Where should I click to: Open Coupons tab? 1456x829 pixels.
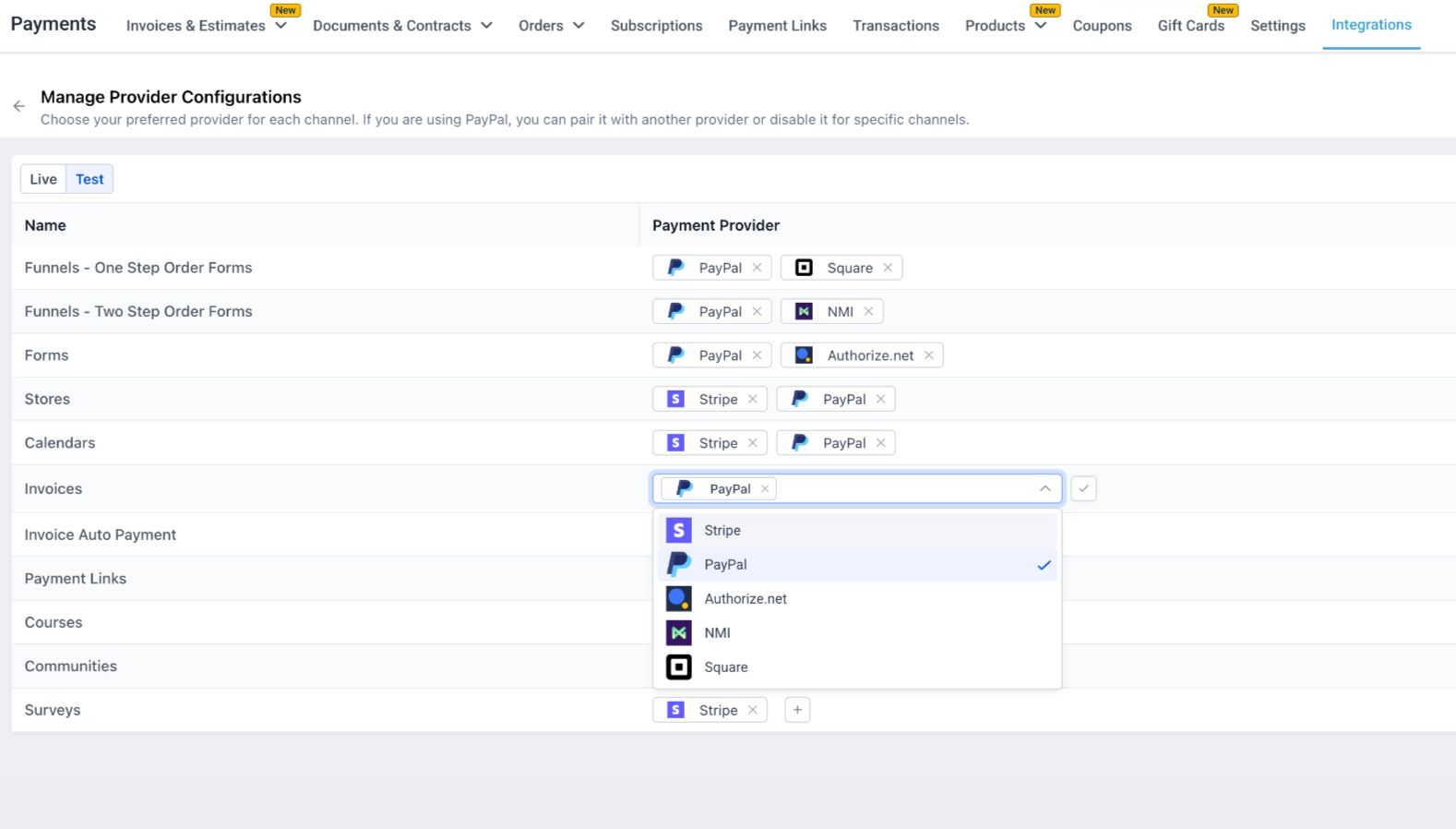1102,26
